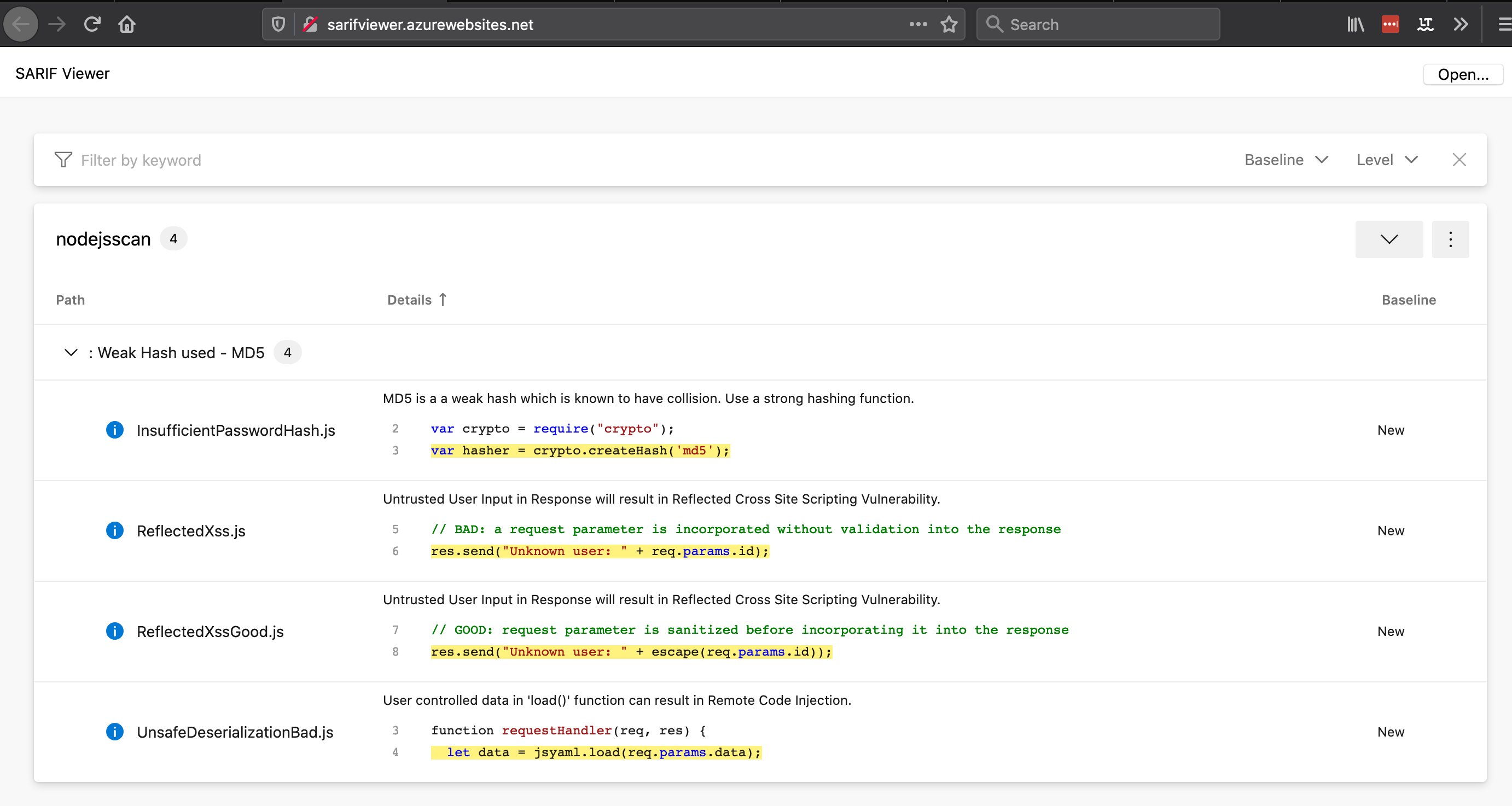
Task: Select the InsufficientPasswordHash.js result
Action: (235, 430)
